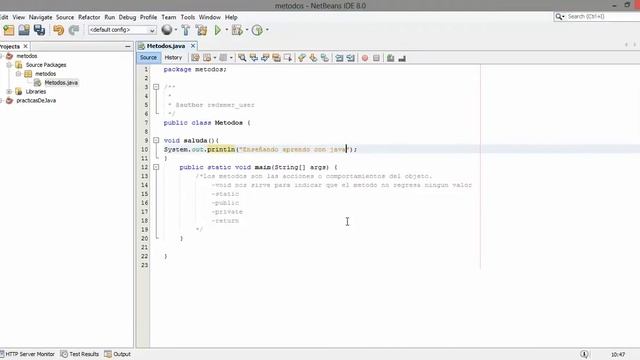Click the Comment icon in editor toolbar
Viewport: 640px width, 360px height.
390,58
